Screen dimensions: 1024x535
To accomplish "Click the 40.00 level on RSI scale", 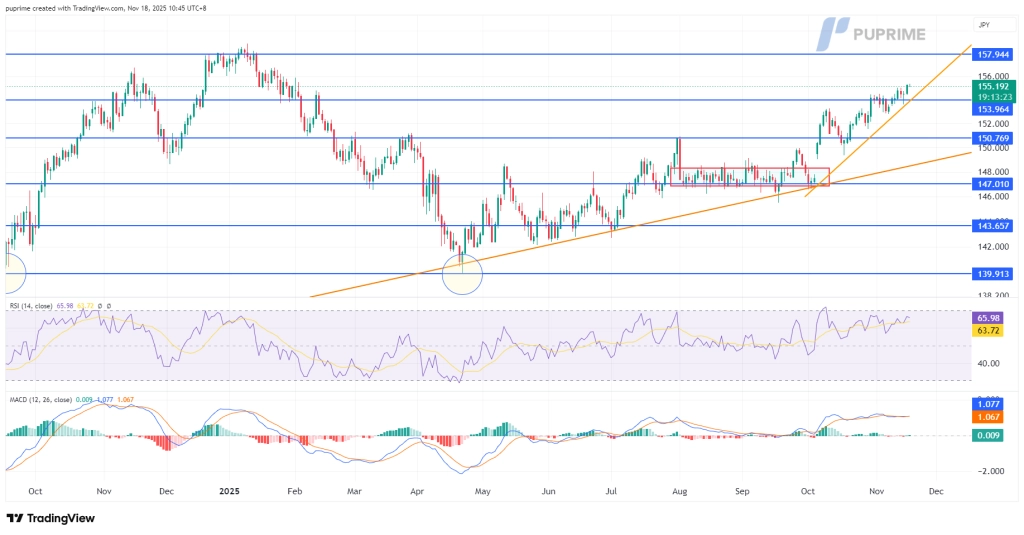I will pyautogui.click(x=988, y=363).
